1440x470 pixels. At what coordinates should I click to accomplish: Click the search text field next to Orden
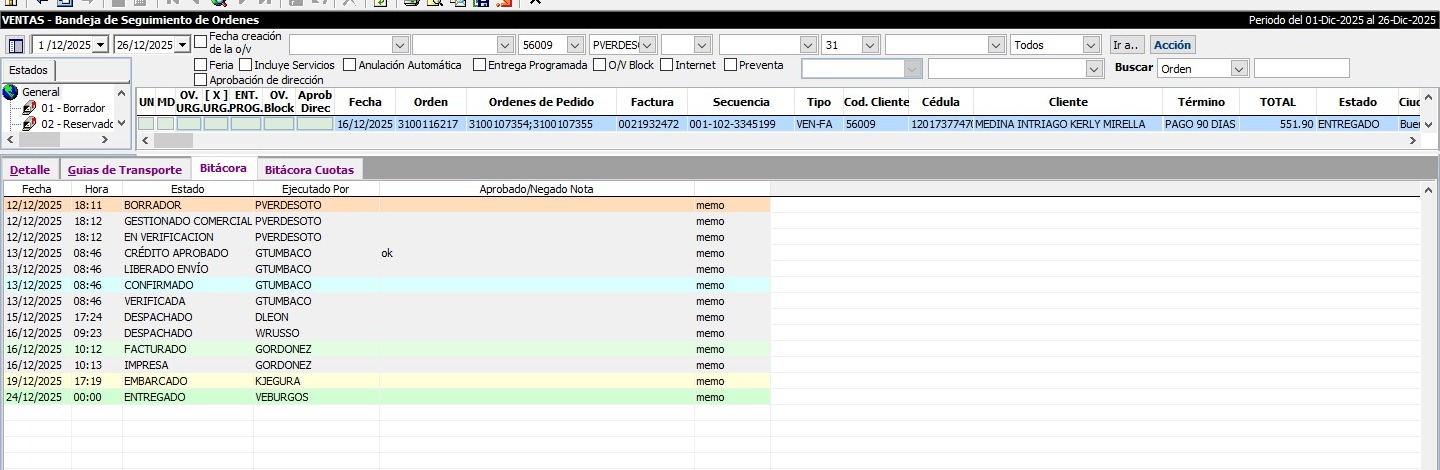[x=1301, y=69]
